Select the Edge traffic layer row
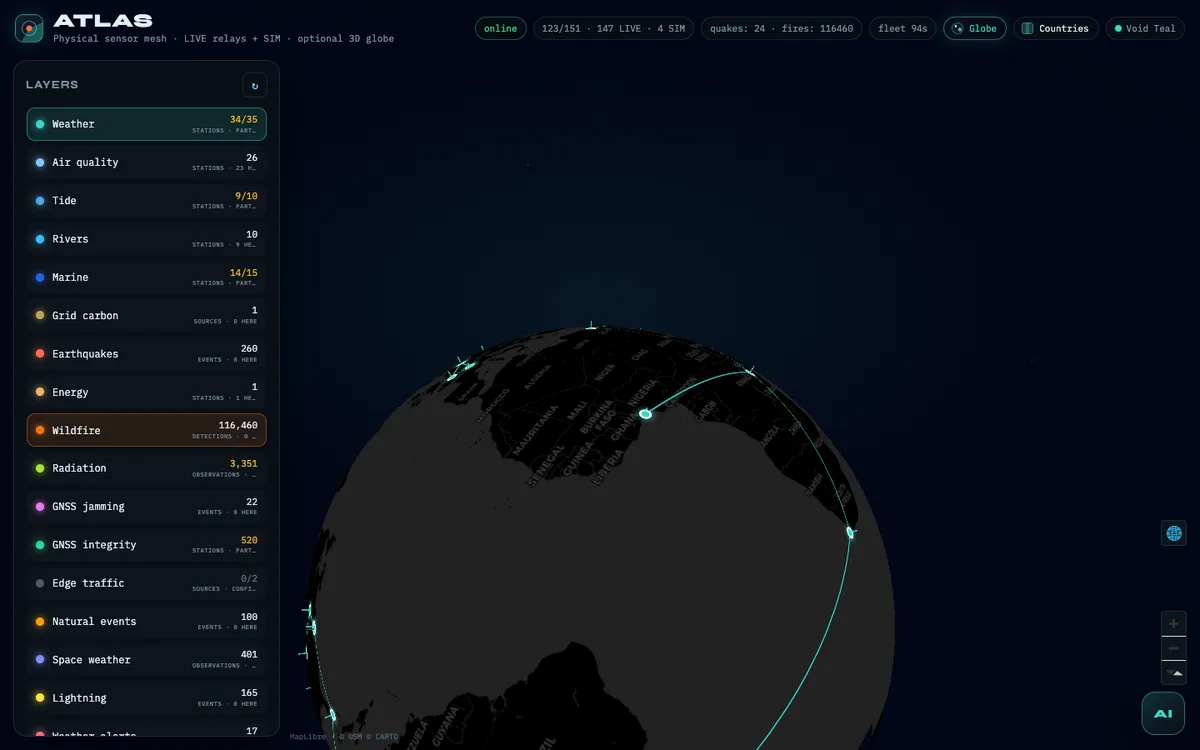Viewport: 1200px width, 750px height. [x=147, y=583]
